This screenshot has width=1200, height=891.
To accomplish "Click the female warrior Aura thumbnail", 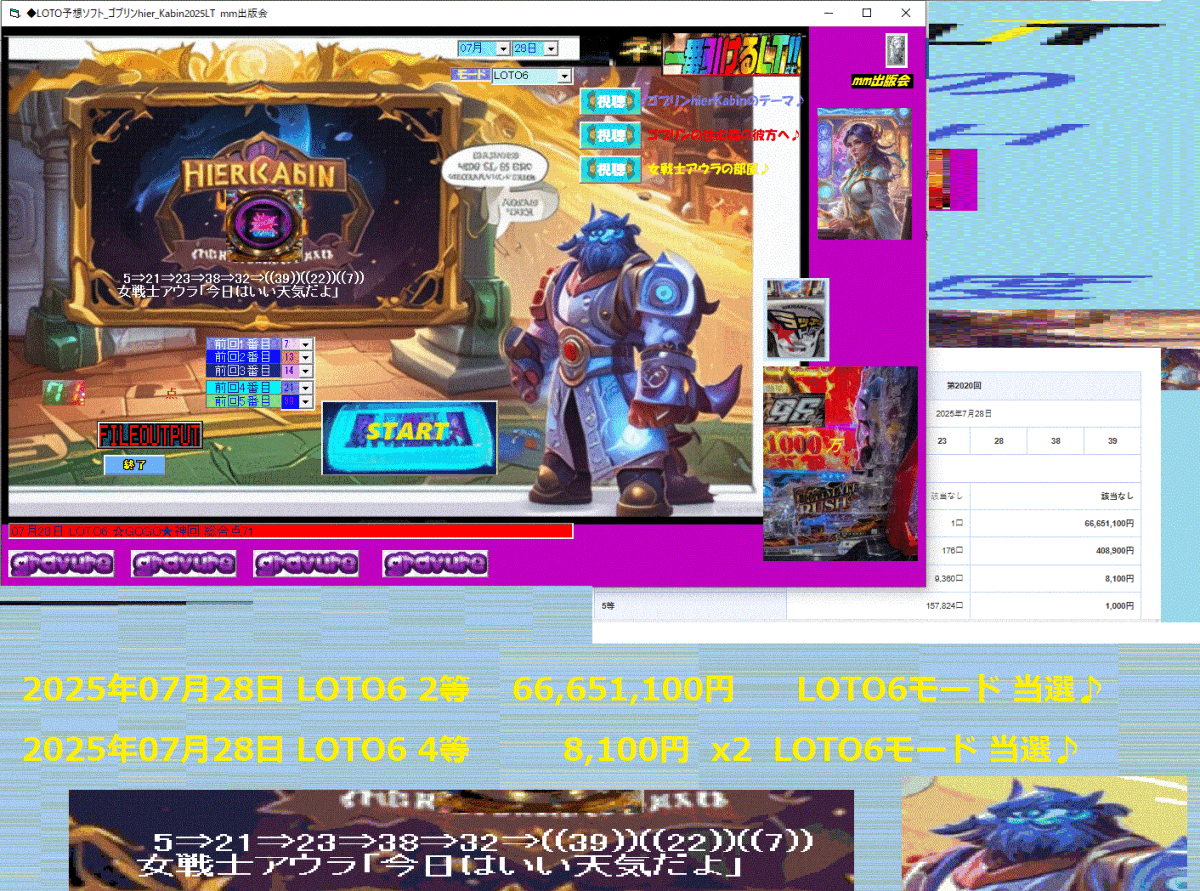I will tap(864, 174).
